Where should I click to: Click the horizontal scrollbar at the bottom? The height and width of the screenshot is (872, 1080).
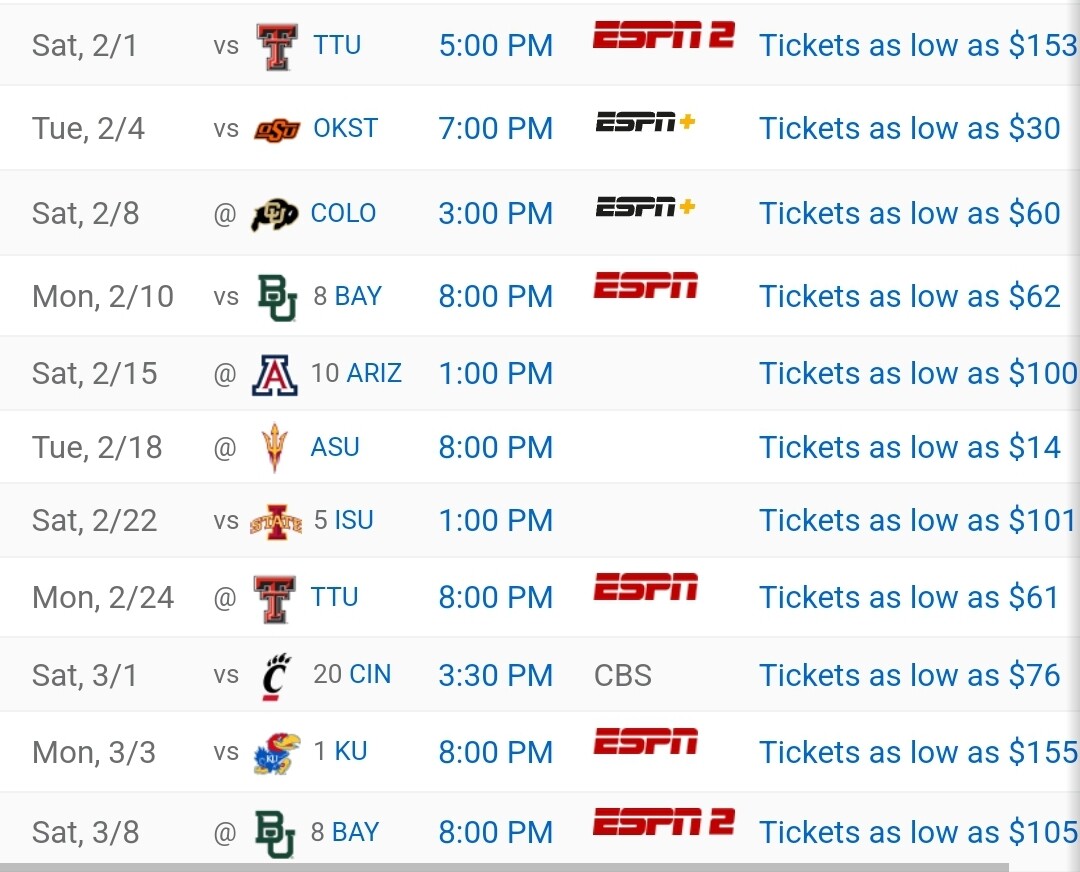(504, 867)
